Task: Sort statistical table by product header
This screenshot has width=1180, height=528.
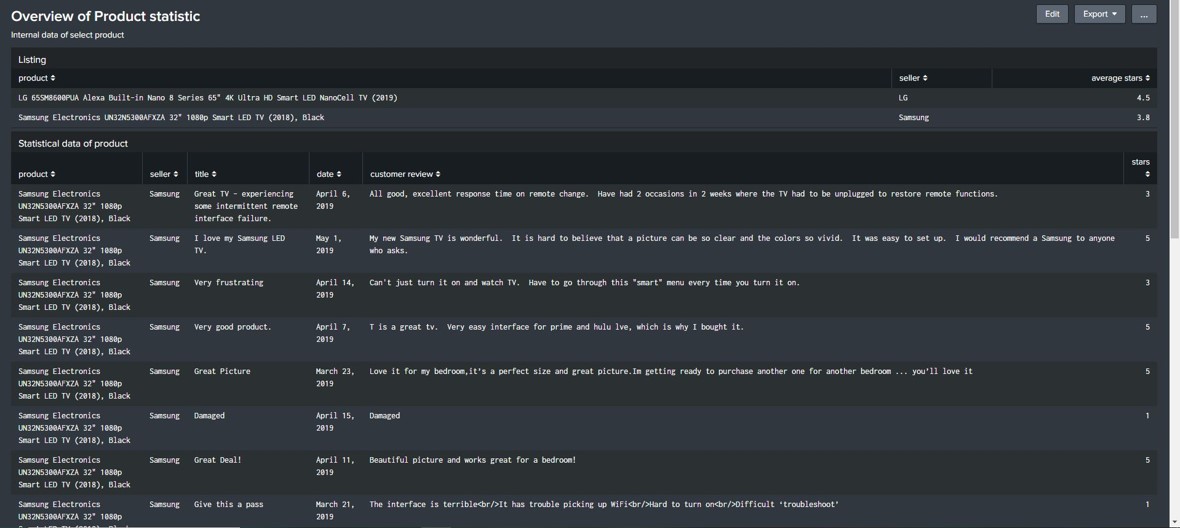Action: 37,174
